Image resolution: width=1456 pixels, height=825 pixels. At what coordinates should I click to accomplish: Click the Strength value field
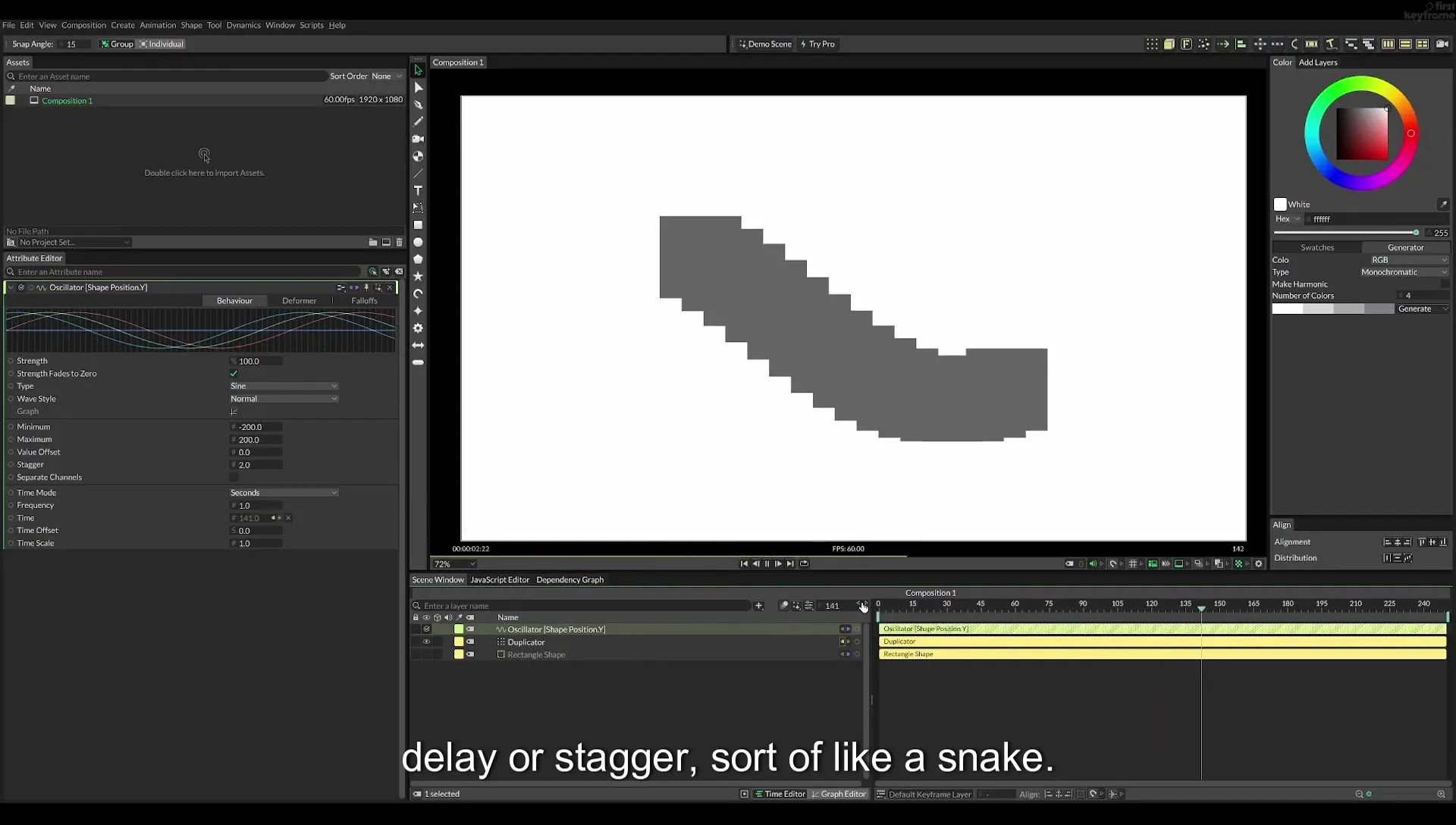pyautogui.click(x=256, y=362)
